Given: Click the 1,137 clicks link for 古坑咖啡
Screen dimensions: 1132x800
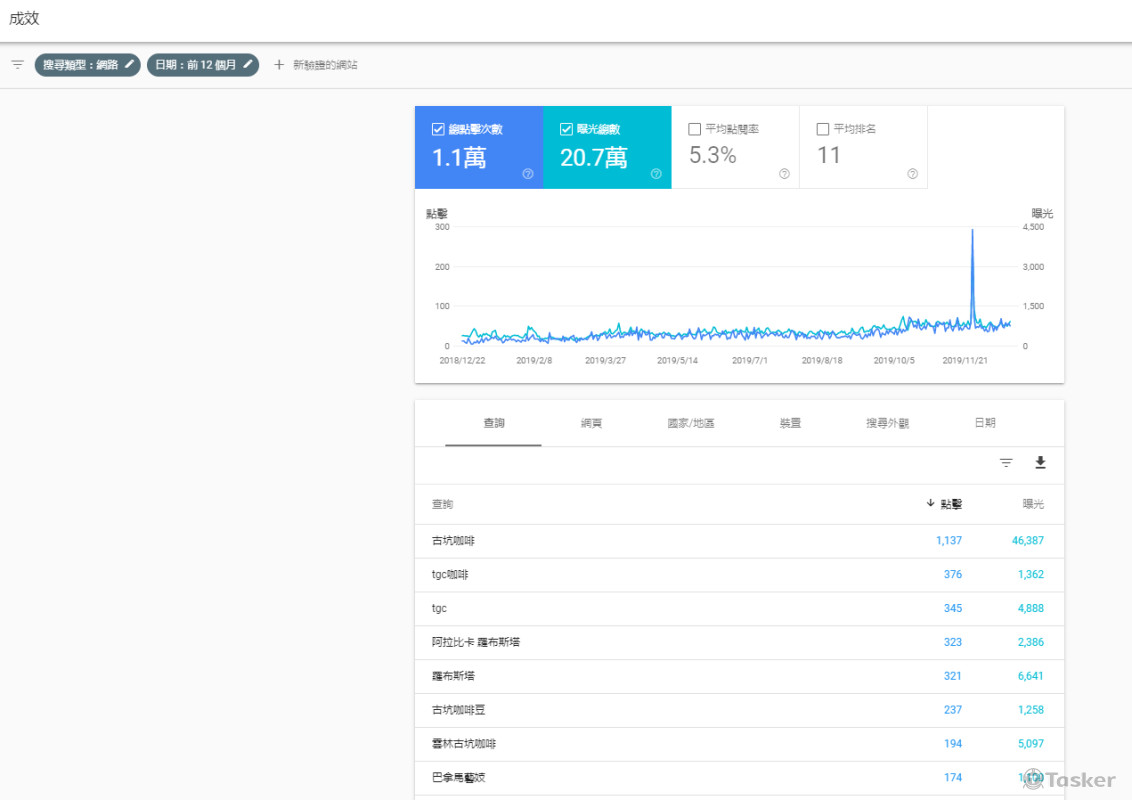Looking at the screenshot, I should pos(949,540).
